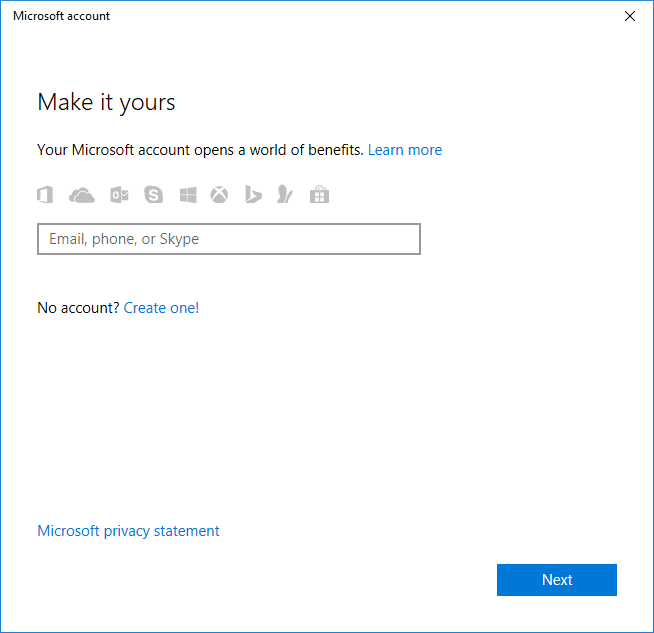
Task: Click the Windows logo icon
Action: tap(188, 195)
